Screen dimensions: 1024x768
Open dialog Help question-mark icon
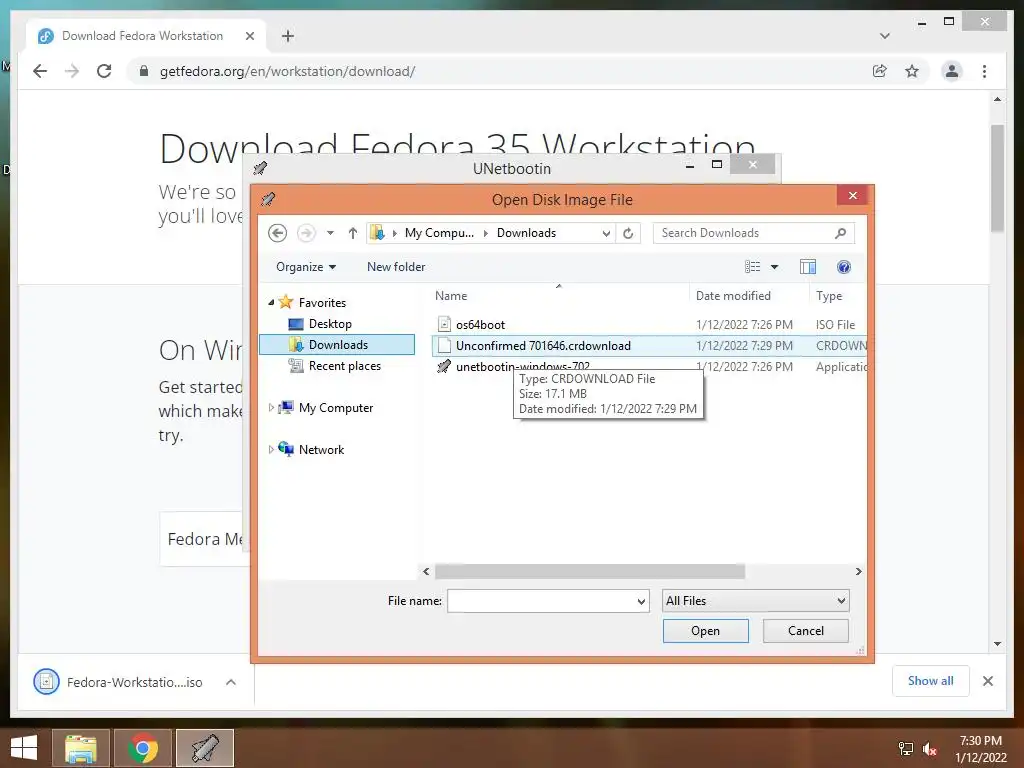click(x=844, y=266)
